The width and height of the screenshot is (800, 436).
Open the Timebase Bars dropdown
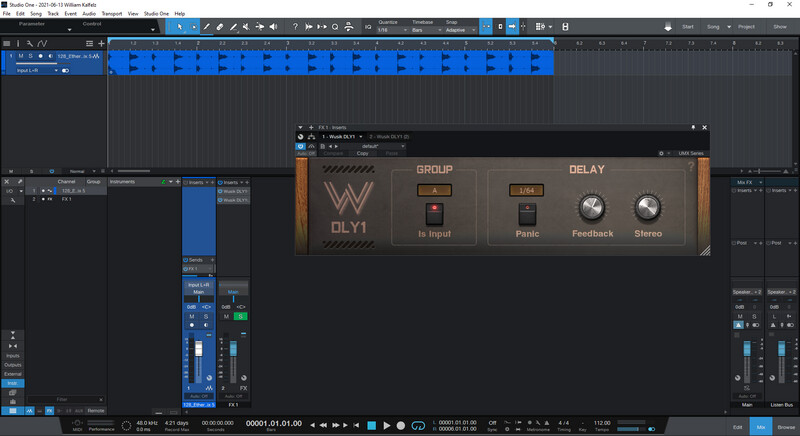tap(426, 30)
